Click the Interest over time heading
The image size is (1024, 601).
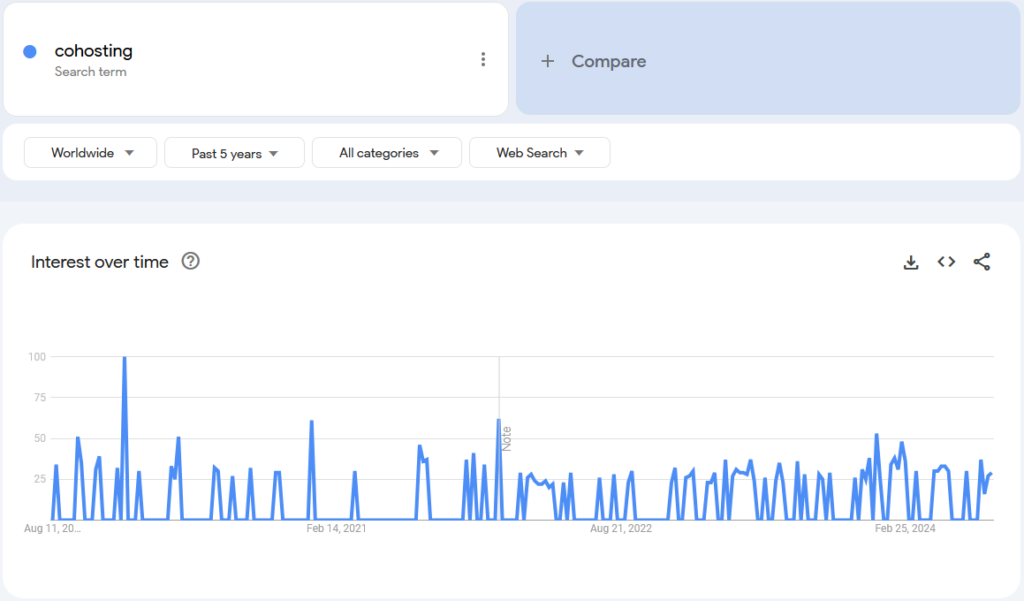tap(100, 262)
